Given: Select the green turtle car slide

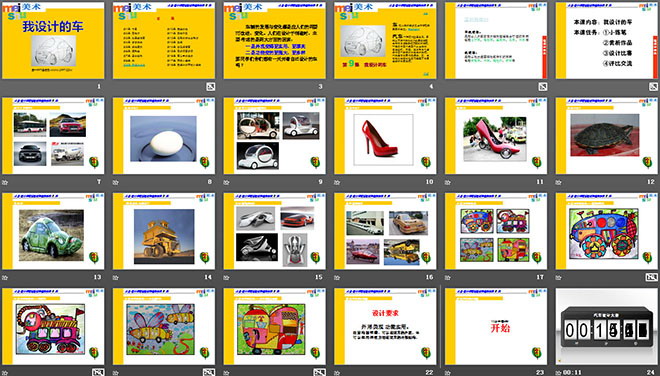Looking at the screenshot, I should coord(53,231).
